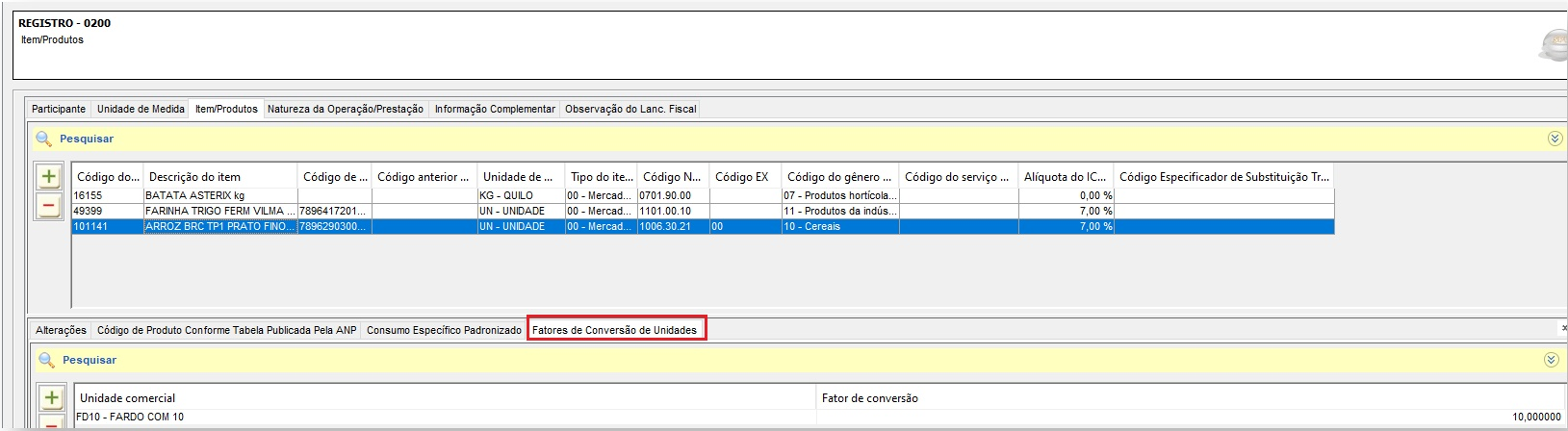Expand the upper Pesquisar search panel chevron
This screenshot has height=431, width=1568.
click(1555, 139)
